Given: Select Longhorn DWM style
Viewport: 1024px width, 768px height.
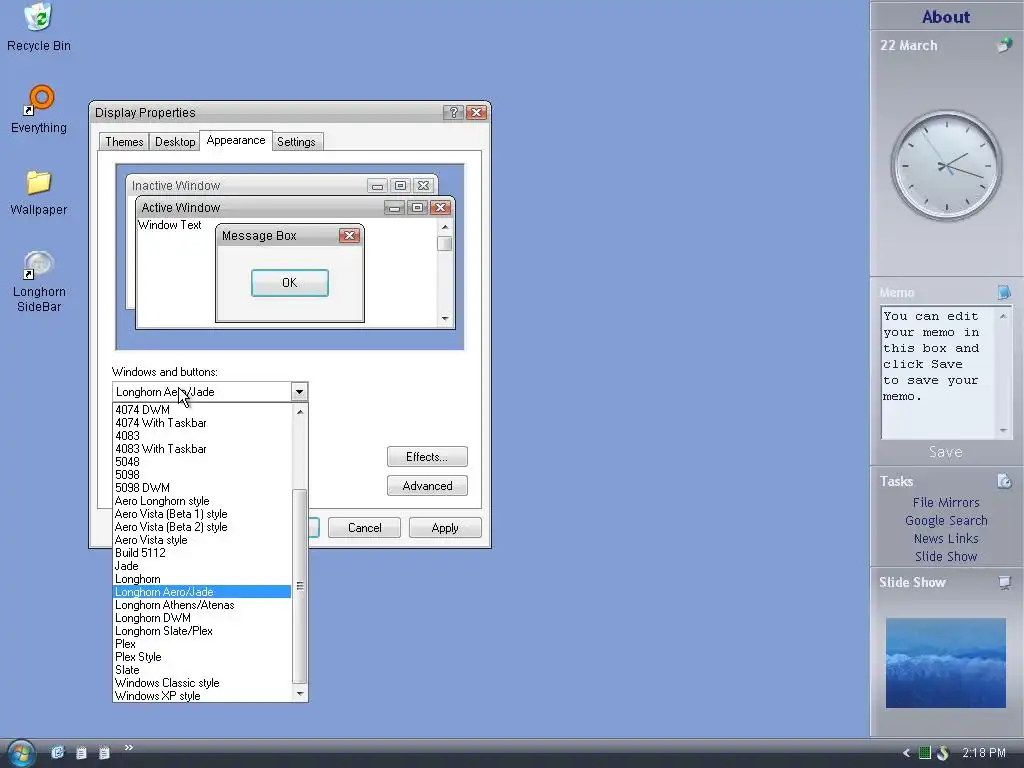Looking at the screenshot, I should point(202,618).
